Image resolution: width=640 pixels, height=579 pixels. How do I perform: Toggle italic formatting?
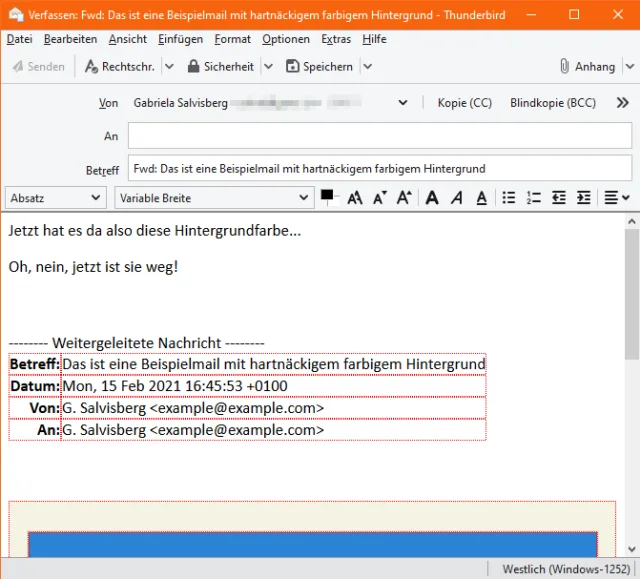456,198
